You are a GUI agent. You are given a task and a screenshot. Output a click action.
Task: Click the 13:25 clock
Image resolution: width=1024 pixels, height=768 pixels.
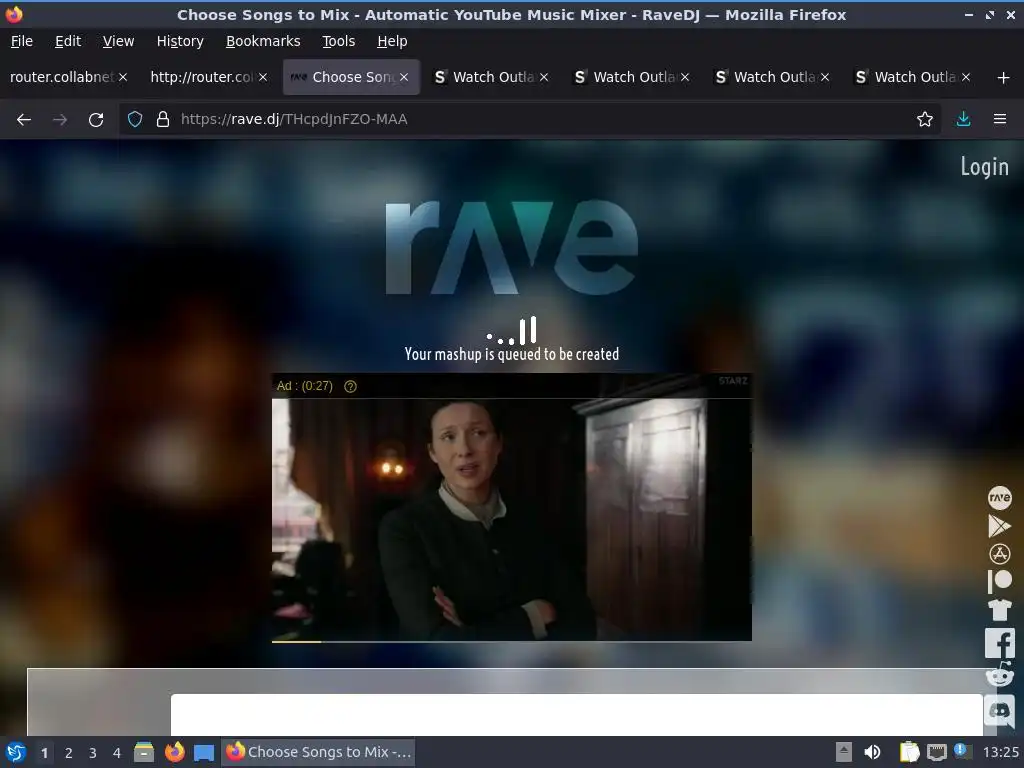click(x=1000, y=752)
